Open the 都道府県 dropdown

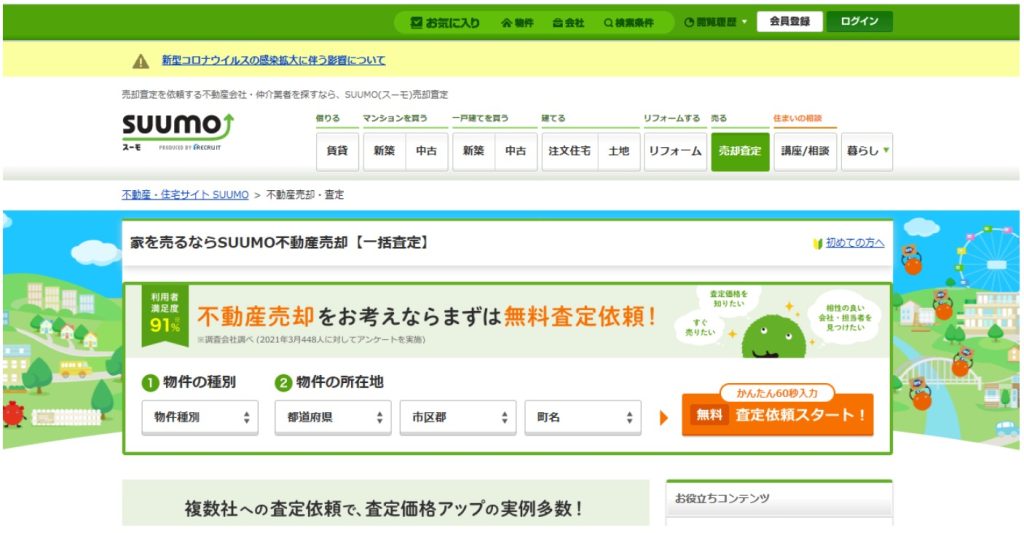(332, 417)
